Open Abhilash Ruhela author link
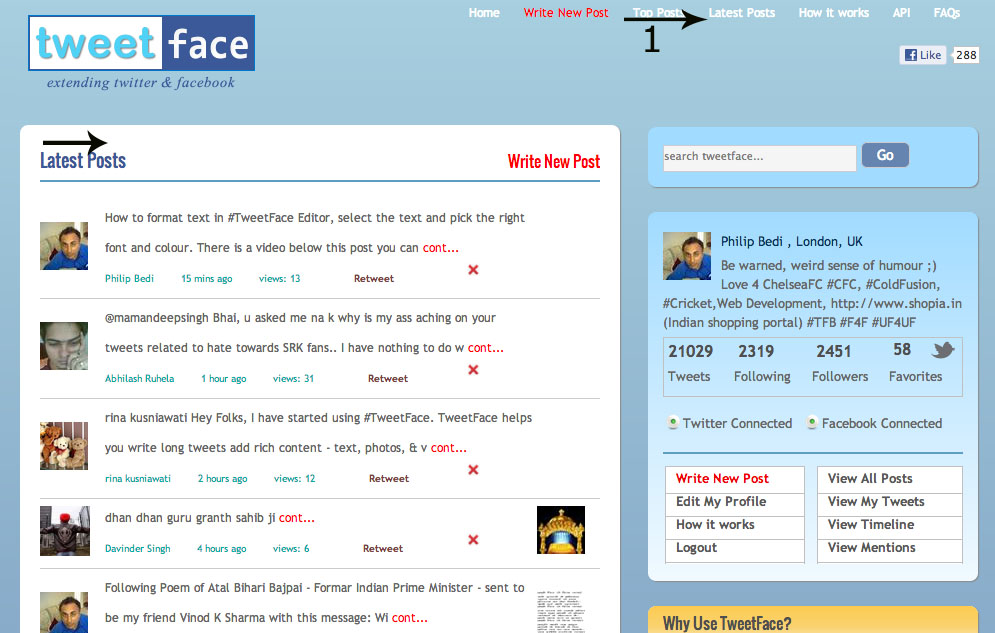This screenshot has height=633, width=995. [140, 379]
